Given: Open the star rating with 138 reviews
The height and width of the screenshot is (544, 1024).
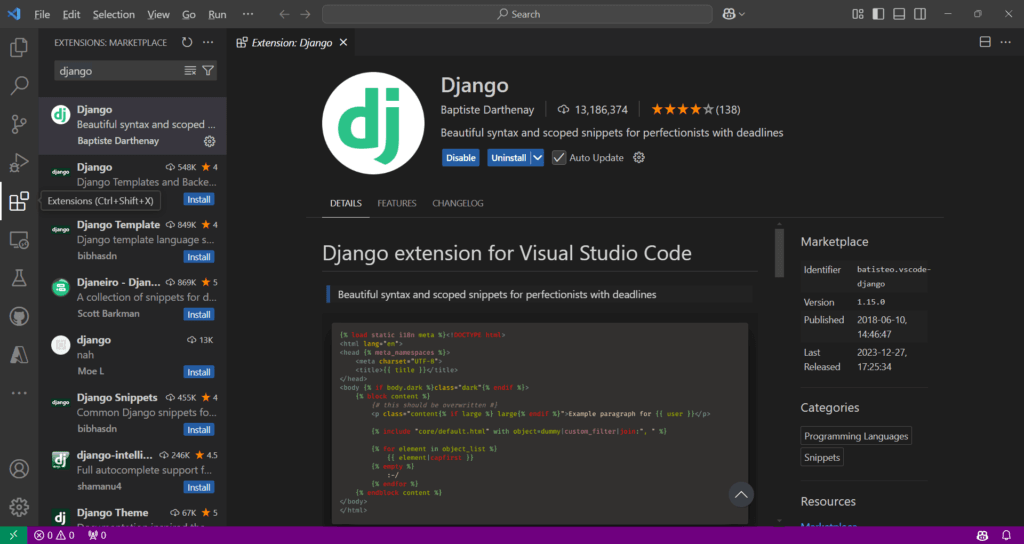Looking at the screenshot, I should (696, 110).
